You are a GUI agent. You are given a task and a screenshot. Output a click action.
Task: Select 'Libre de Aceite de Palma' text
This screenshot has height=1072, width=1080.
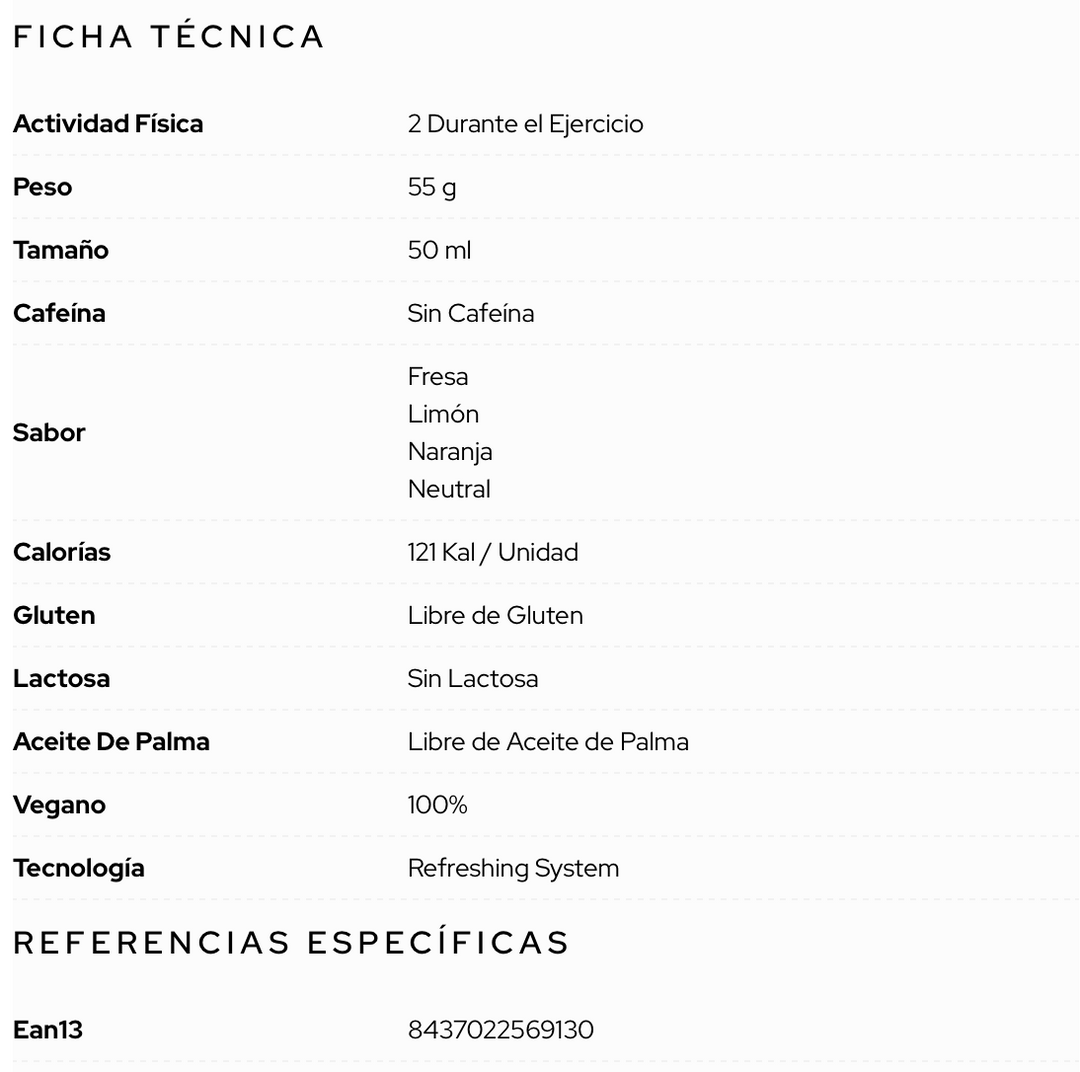[x=548, y=742]
